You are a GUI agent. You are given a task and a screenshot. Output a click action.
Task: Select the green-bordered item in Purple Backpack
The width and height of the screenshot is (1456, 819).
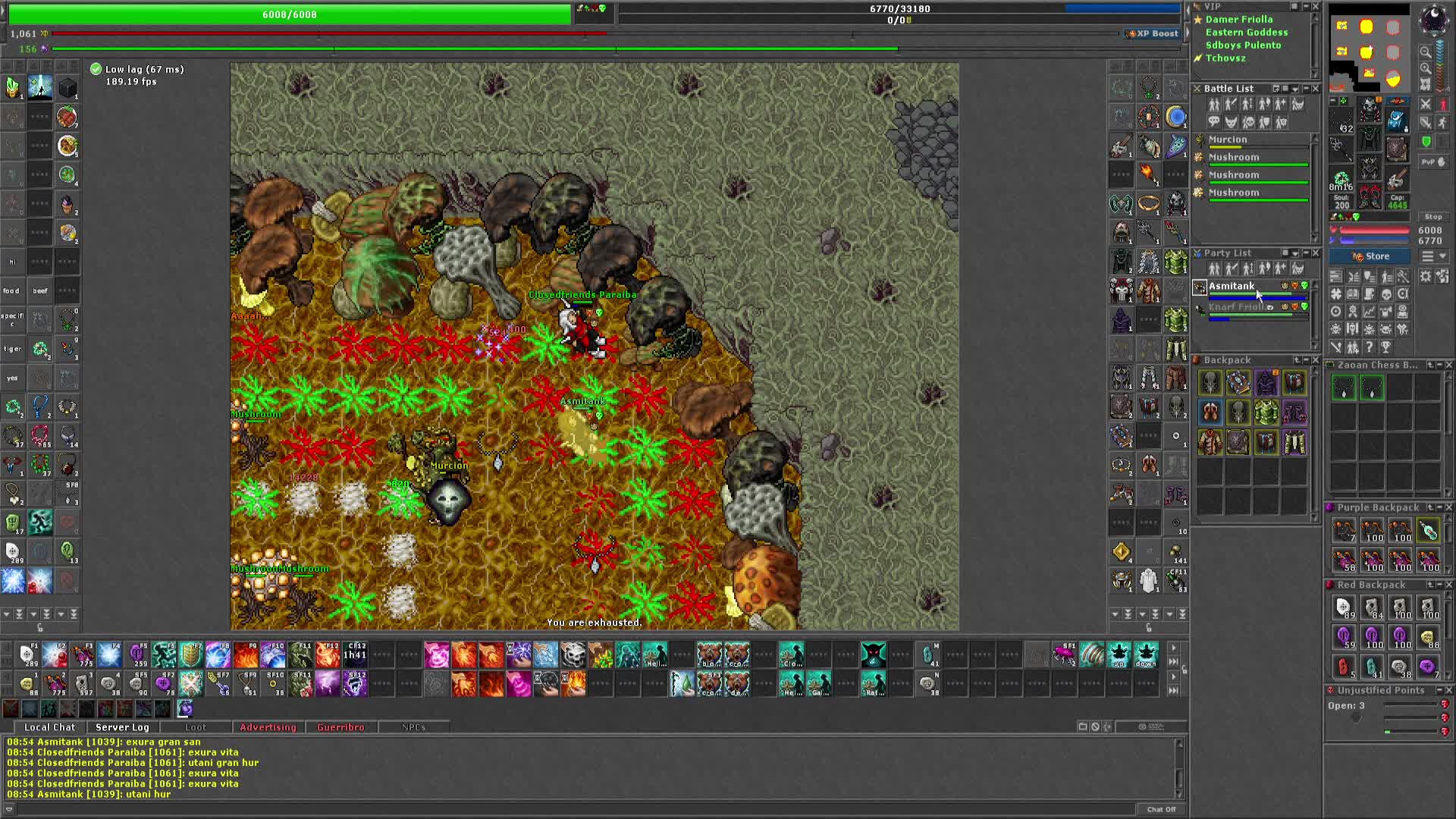[x=1429, y=530]
